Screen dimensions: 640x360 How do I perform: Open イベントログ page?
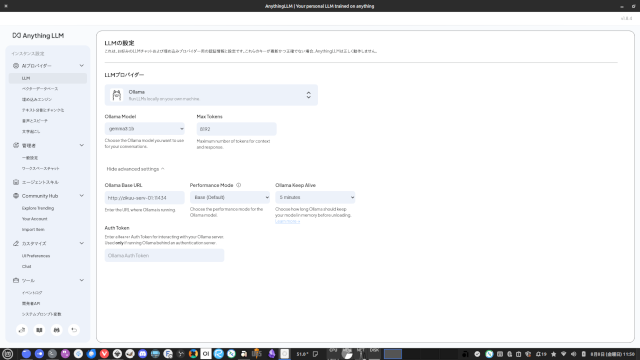32,293
